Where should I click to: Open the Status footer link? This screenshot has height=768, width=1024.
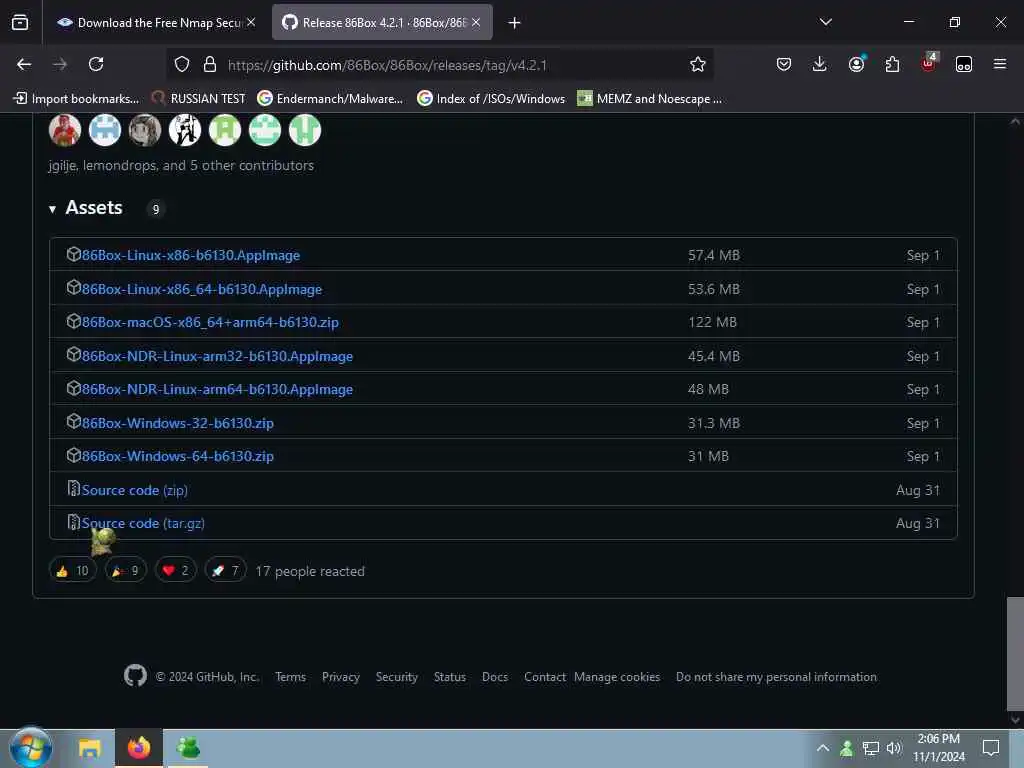tap(449, 677)
